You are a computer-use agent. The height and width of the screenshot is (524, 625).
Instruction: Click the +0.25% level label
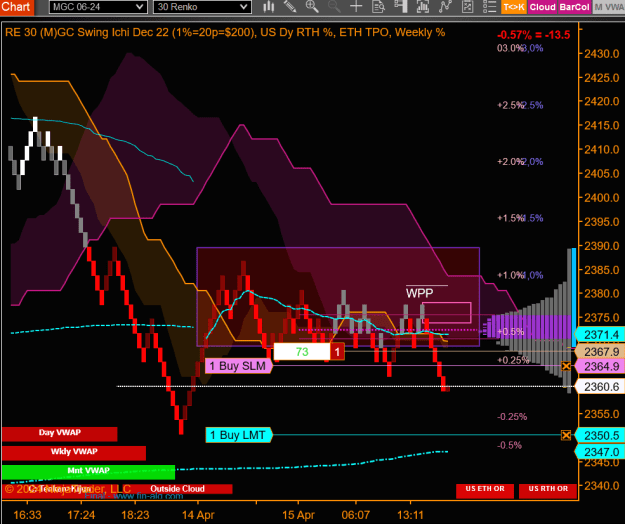[513, 360]
